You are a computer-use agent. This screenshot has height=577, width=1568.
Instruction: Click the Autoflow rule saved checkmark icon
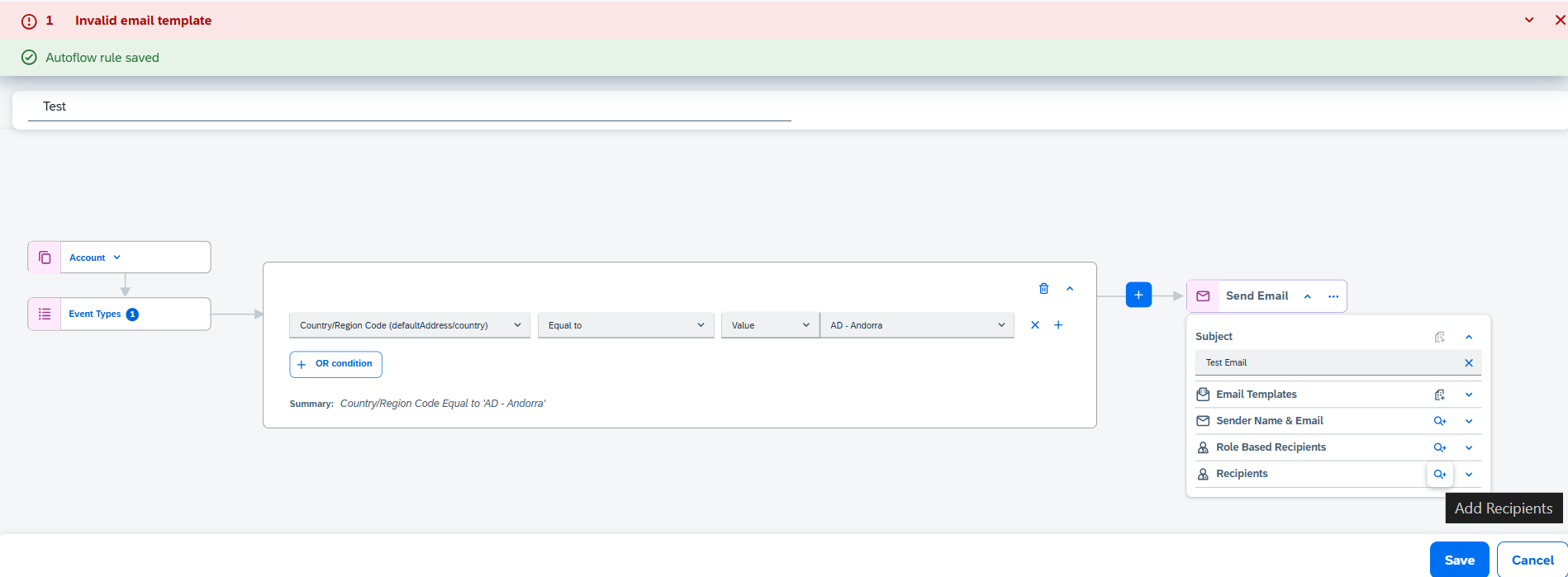click(29, 58)
